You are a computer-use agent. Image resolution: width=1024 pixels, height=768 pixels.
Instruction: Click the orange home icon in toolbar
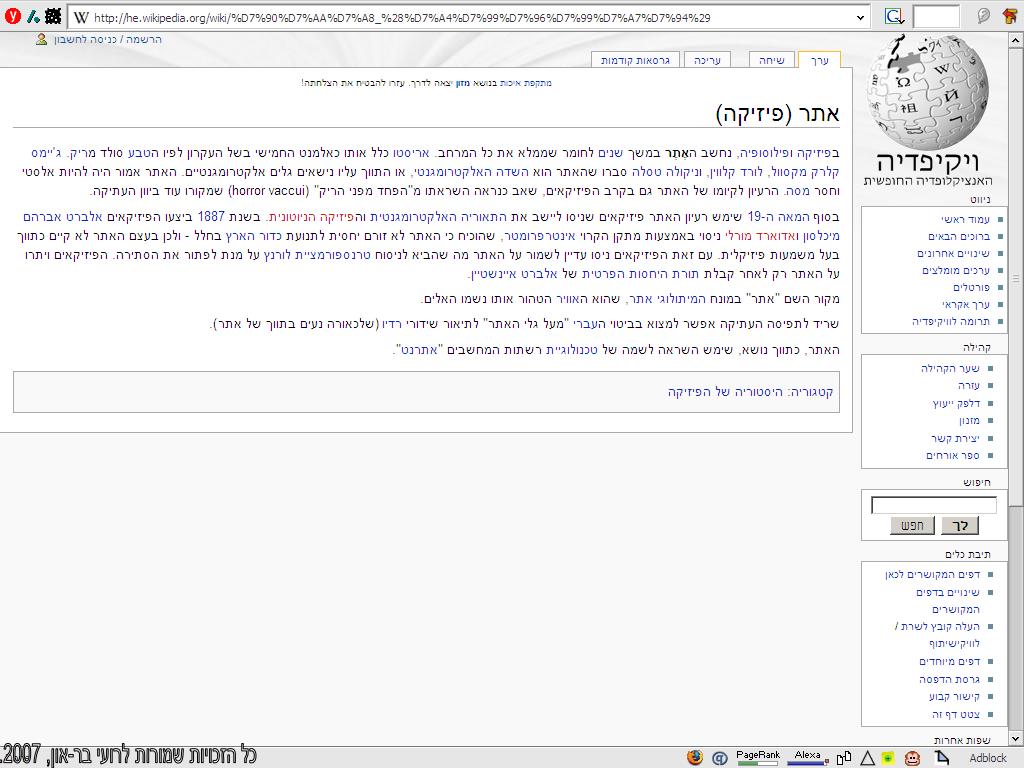(1010, 16)
